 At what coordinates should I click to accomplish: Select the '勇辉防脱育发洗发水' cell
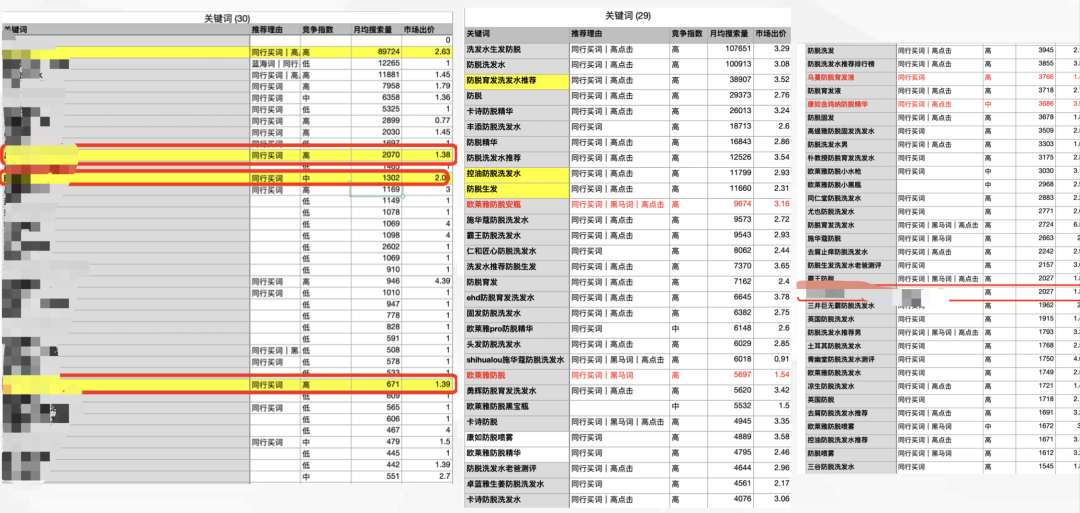517,390
